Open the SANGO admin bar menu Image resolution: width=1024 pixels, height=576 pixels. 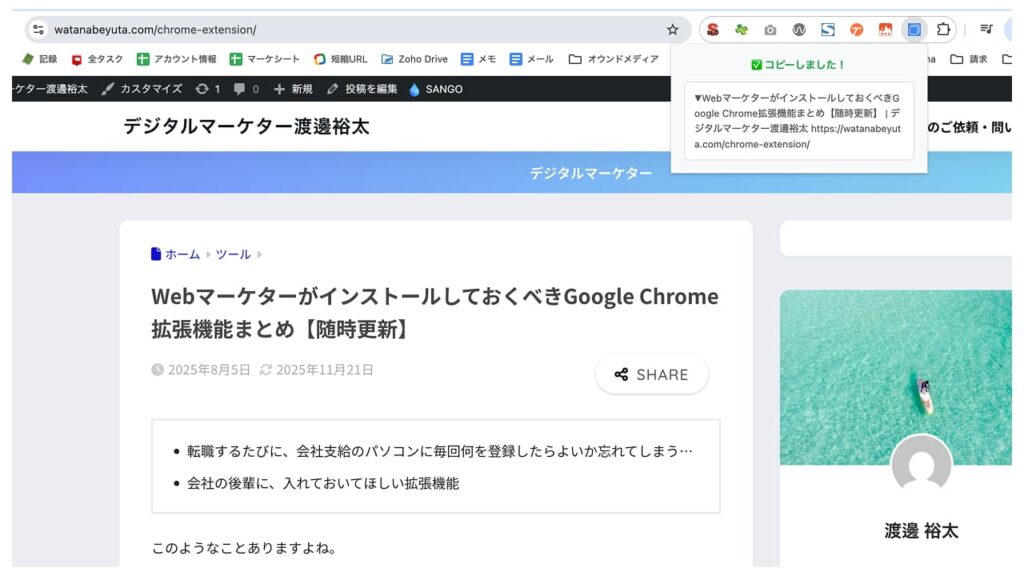pyautogui.click(x=435, y=89)
